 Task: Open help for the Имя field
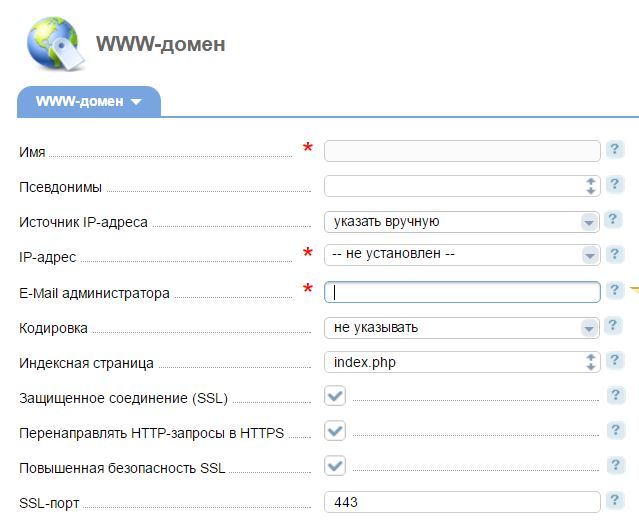(x=615, y=149)
